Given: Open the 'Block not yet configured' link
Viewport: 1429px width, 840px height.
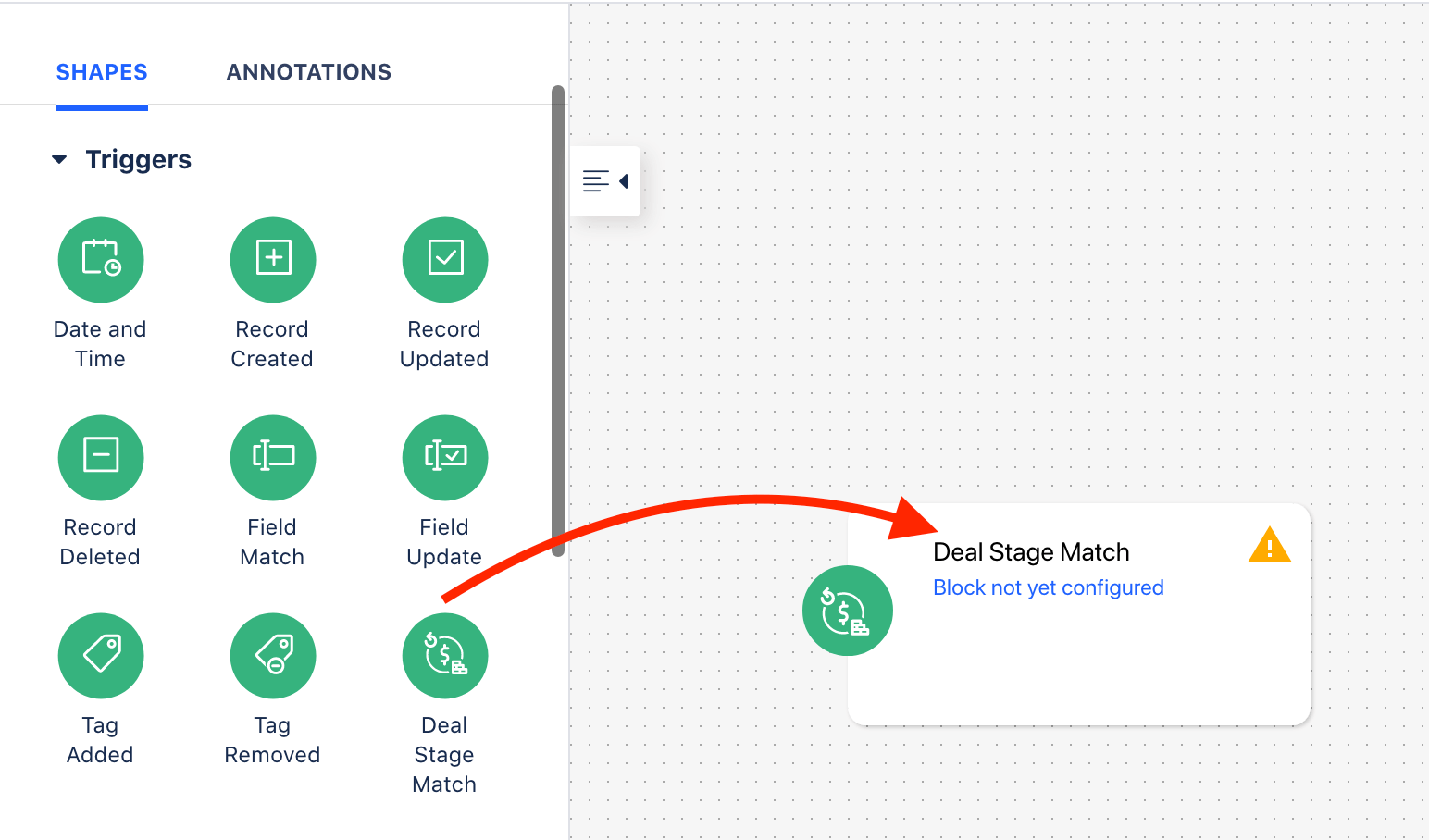Looking at the screenshot, I should (1049, 587).
